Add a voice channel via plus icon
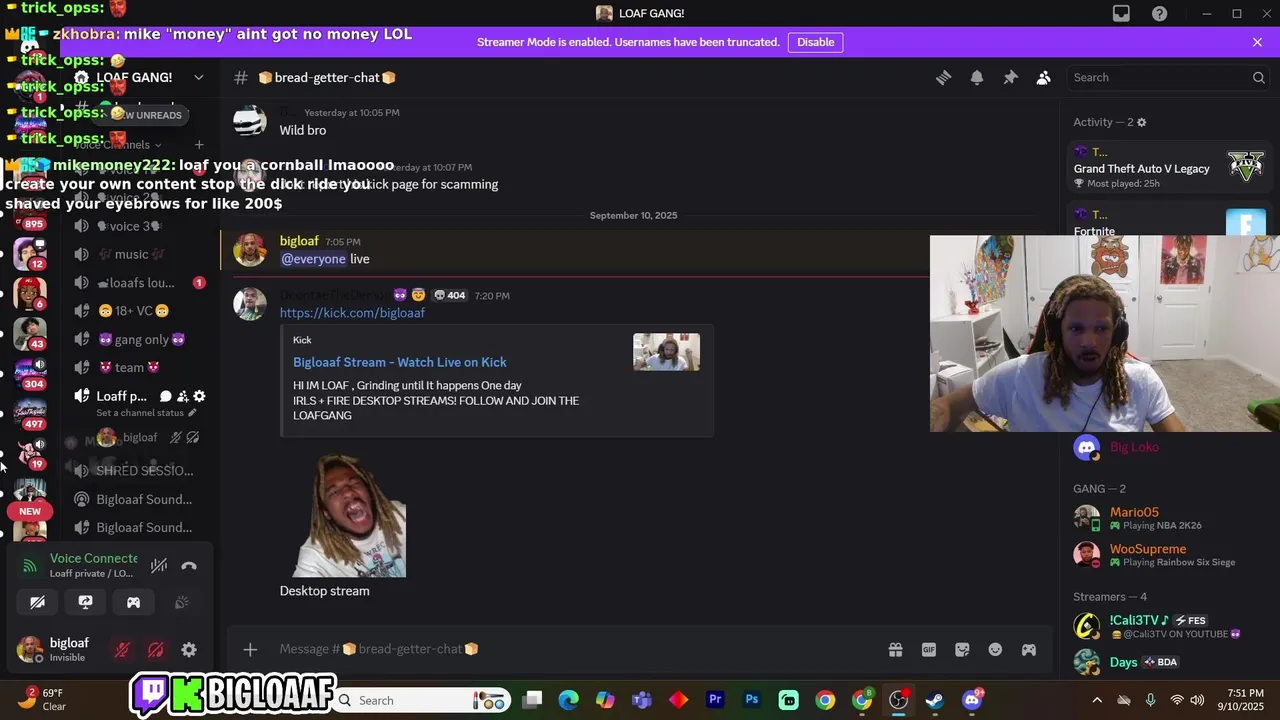Image resolution: width=1280 pixels, height=720 pixels. (x=199, y=145)
